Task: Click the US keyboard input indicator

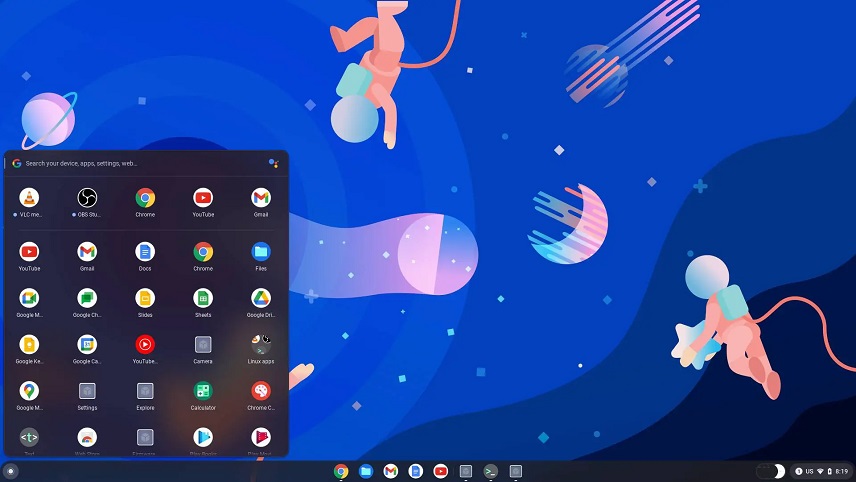Action: 810,471
